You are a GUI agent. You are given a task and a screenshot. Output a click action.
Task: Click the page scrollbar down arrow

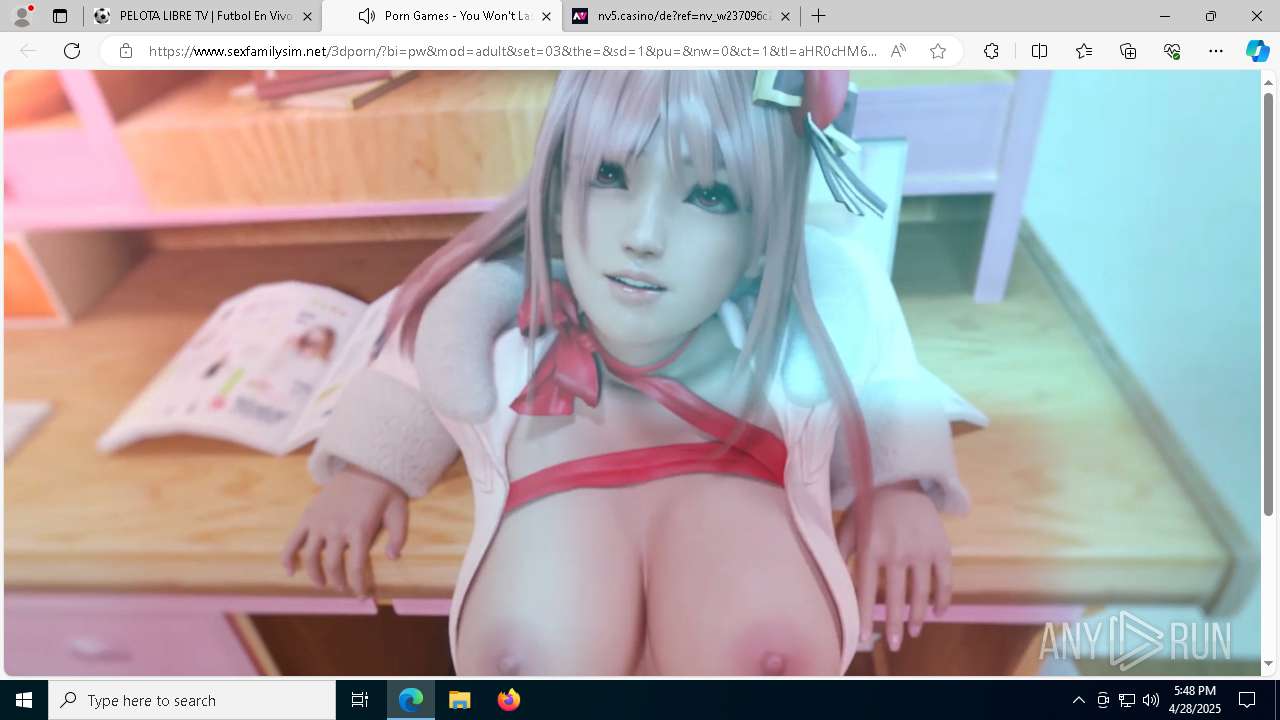pos(1269,664)
